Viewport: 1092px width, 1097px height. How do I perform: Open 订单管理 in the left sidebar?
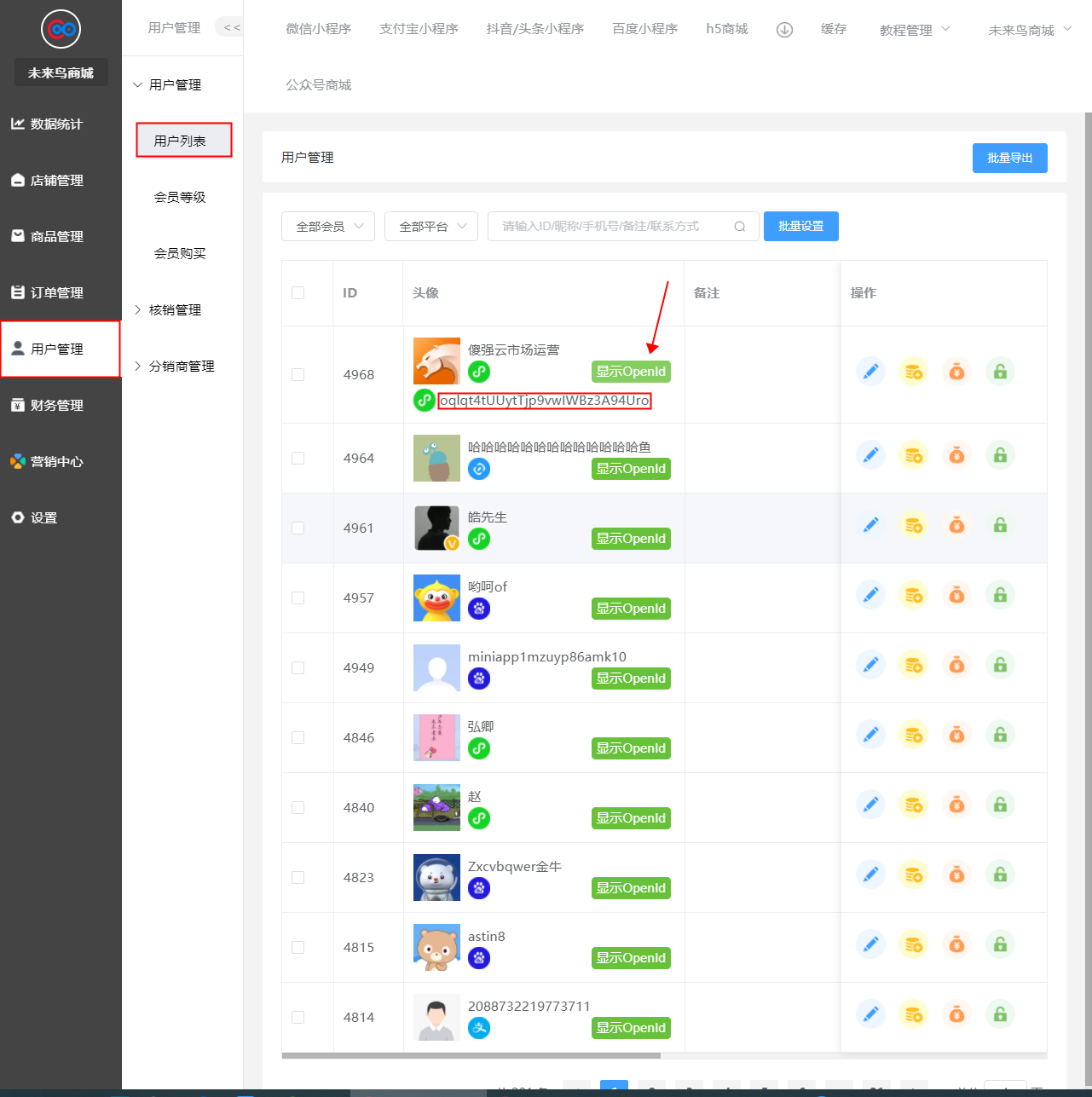pos(56,293)
